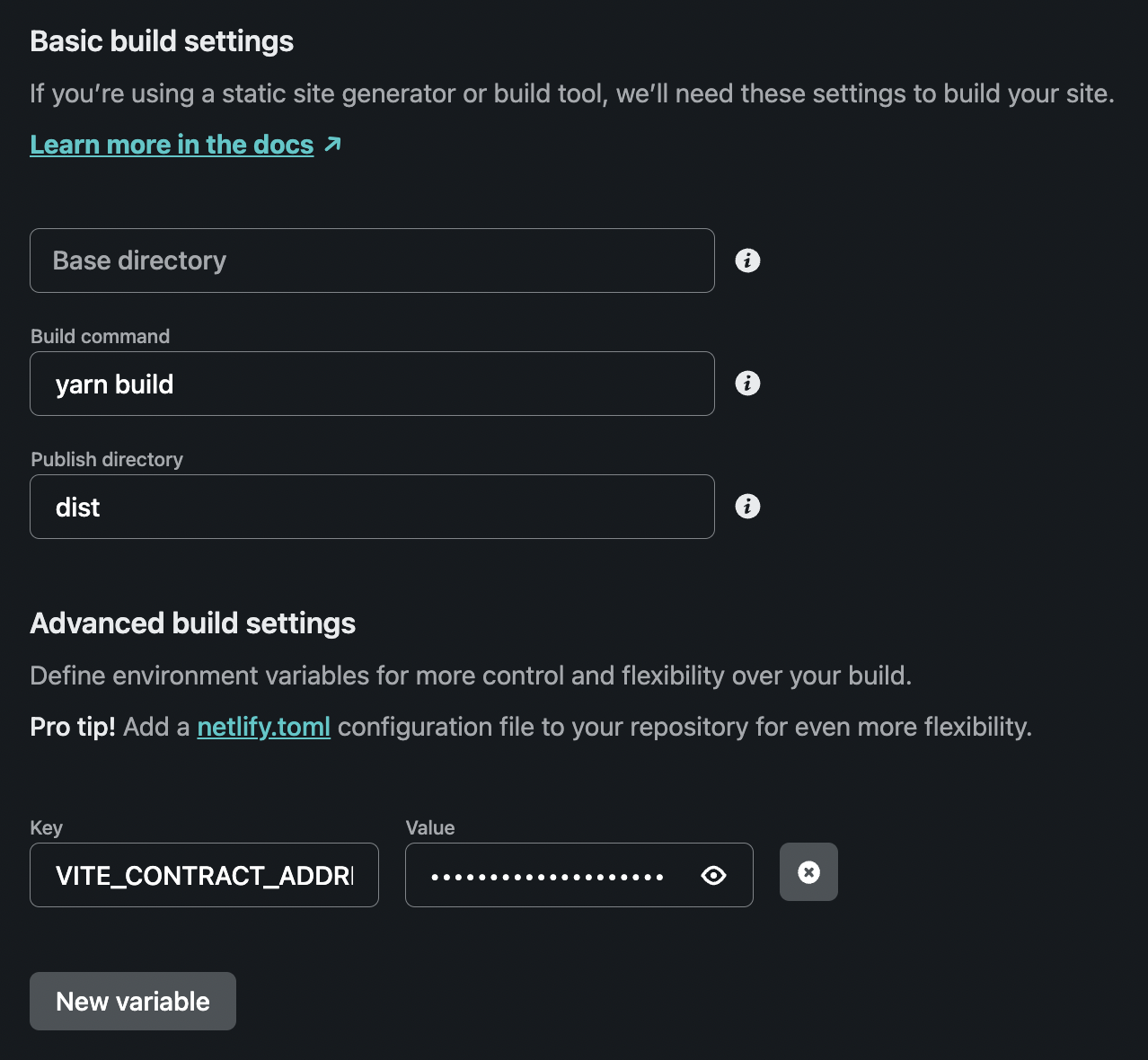
Task: View info icon next to Publish directory
Action: (x=747, y=507)
